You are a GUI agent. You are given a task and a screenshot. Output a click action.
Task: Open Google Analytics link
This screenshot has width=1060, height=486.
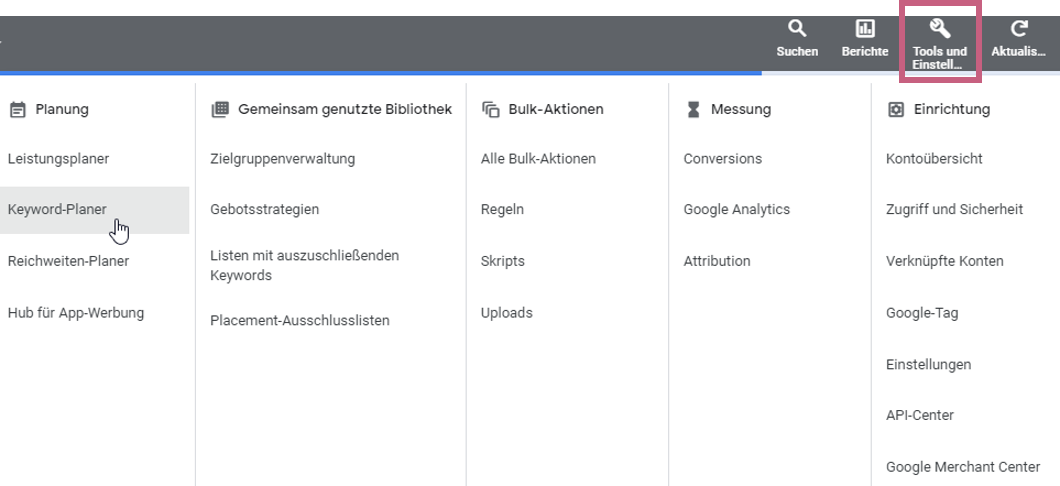tap(736, 210)
